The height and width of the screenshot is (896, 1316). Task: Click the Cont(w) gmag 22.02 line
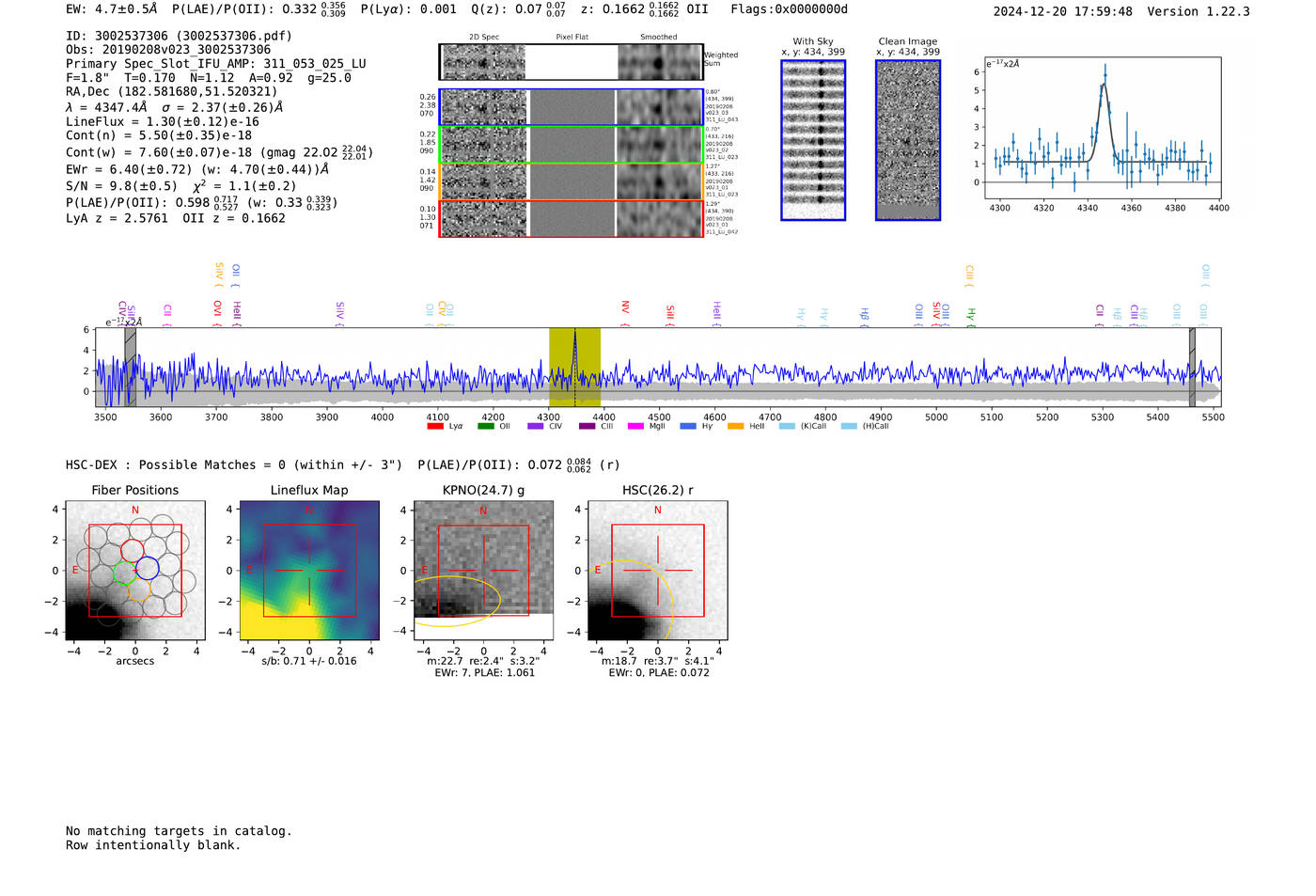[219, 152]
